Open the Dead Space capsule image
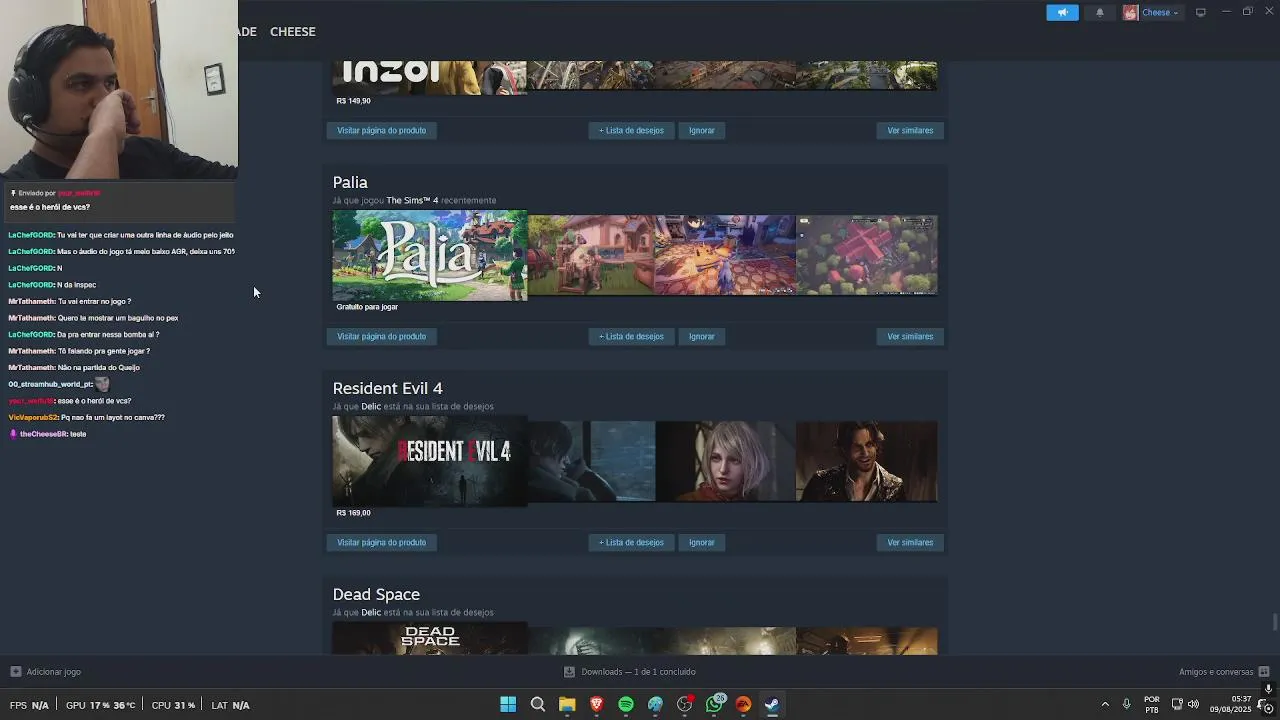The width and height of the screenshot is (1280, 720). [x=429, y=638]
